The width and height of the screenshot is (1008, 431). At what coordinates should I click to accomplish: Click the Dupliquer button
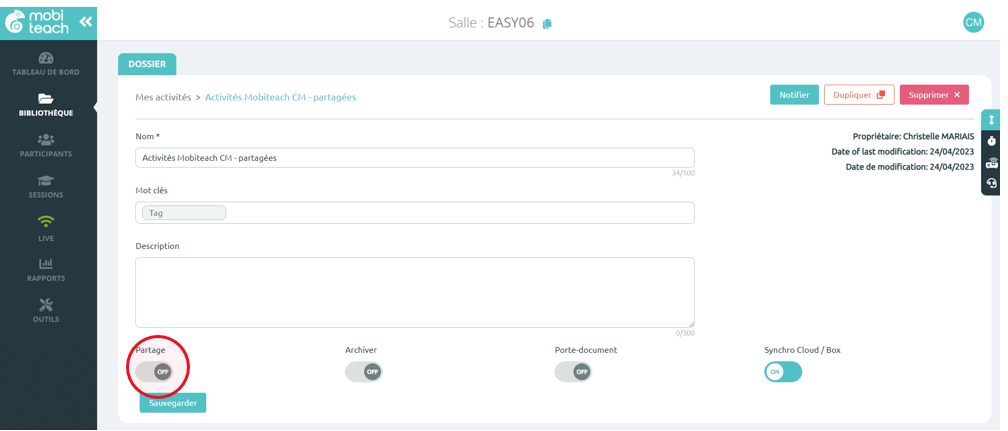pyautogui.click(x=859, y=95)
